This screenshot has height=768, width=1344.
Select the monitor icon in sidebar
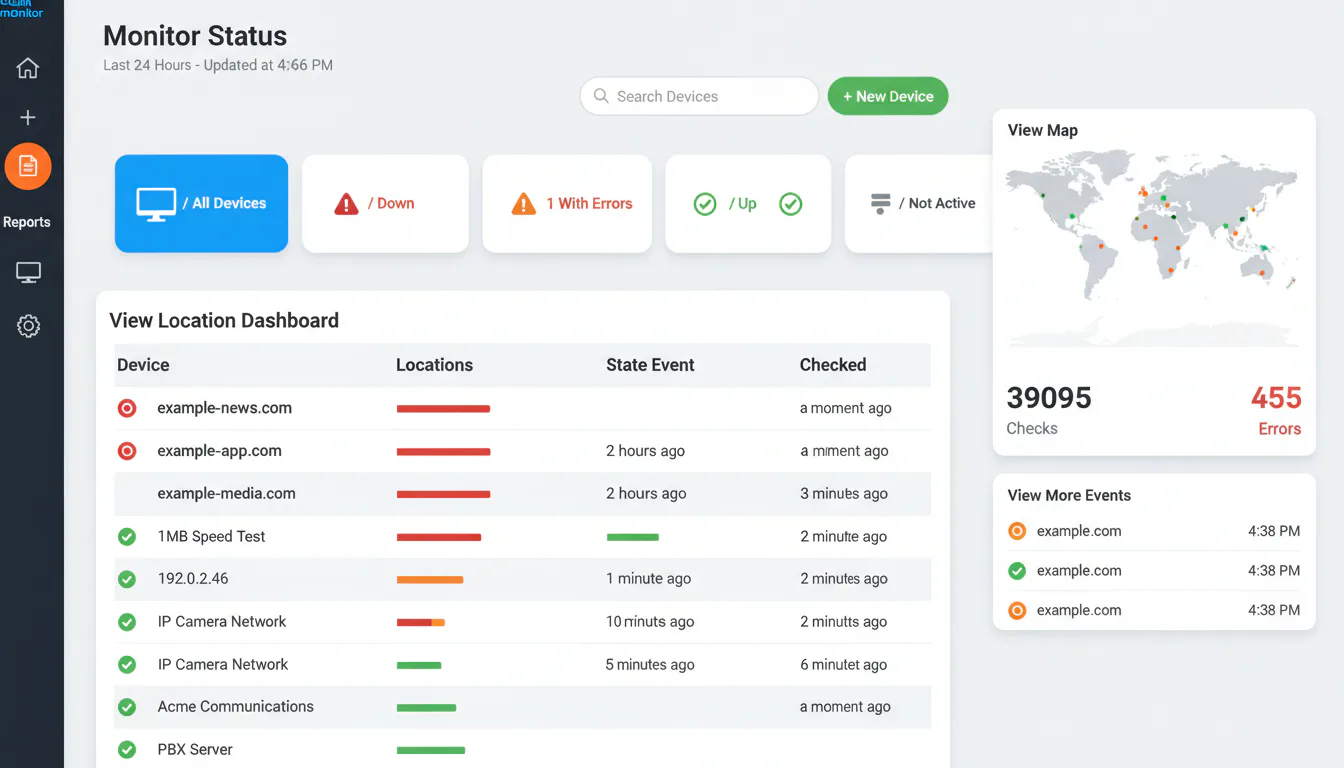point(28,272)
